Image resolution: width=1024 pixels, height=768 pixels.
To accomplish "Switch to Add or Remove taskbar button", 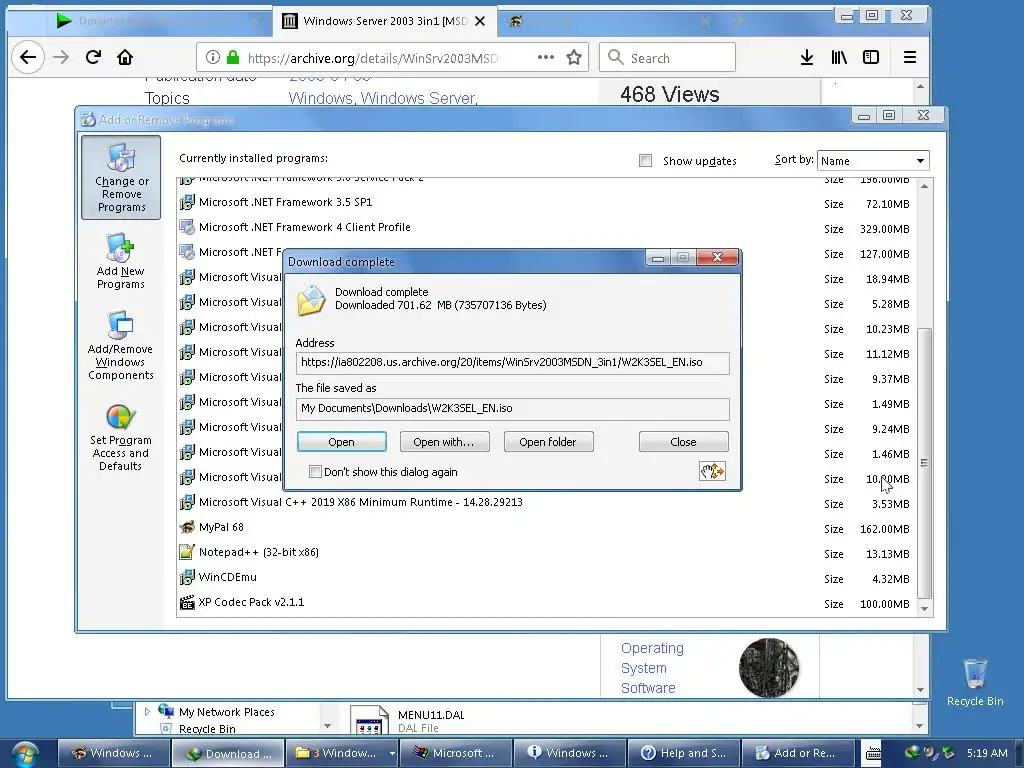I will point(797,753).
